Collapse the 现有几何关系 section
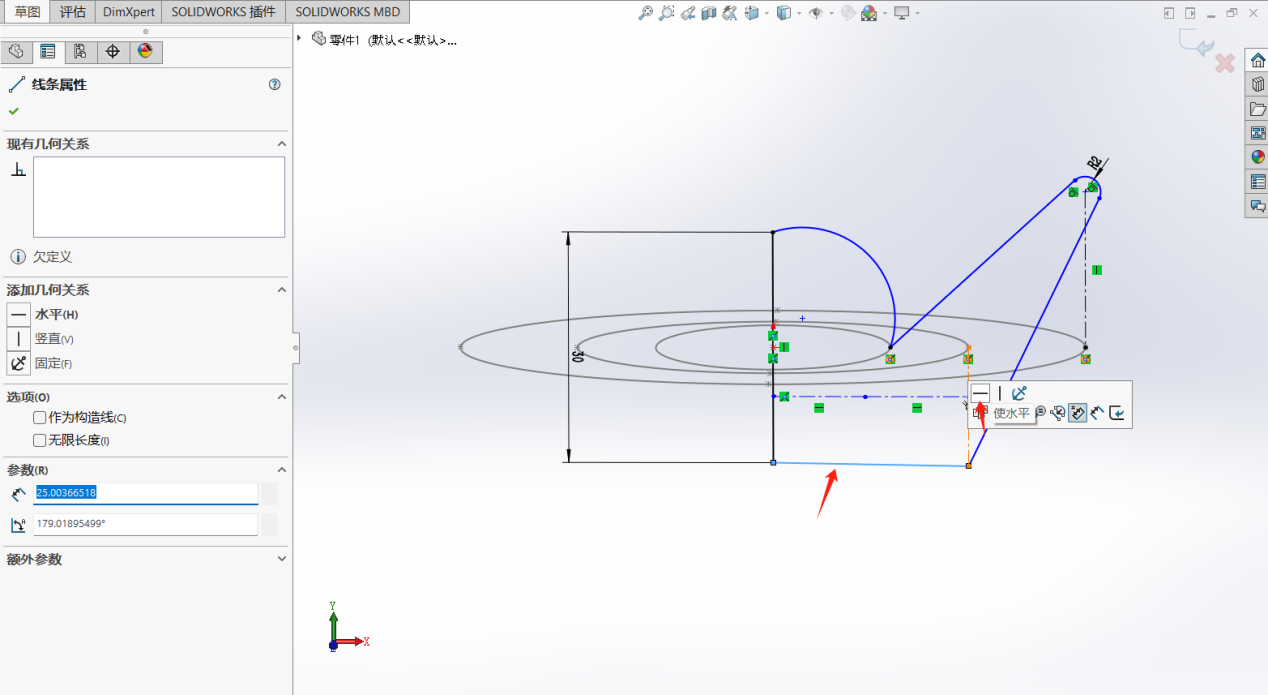This screenshot has width=1268, height=695. [281, 144]
